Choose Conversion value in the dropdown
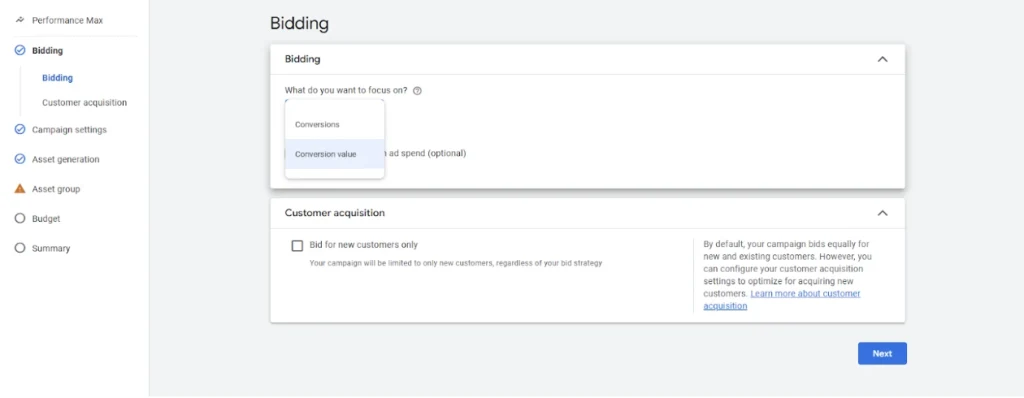1024x398 pixels. 334,154
